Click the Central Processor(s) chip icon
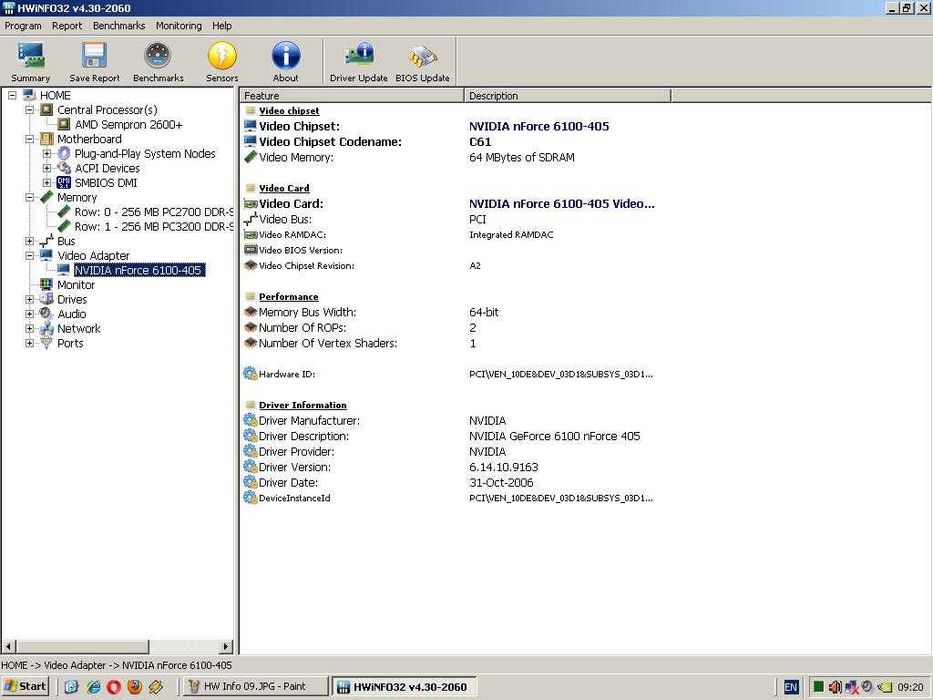 [x=46, y=110]
